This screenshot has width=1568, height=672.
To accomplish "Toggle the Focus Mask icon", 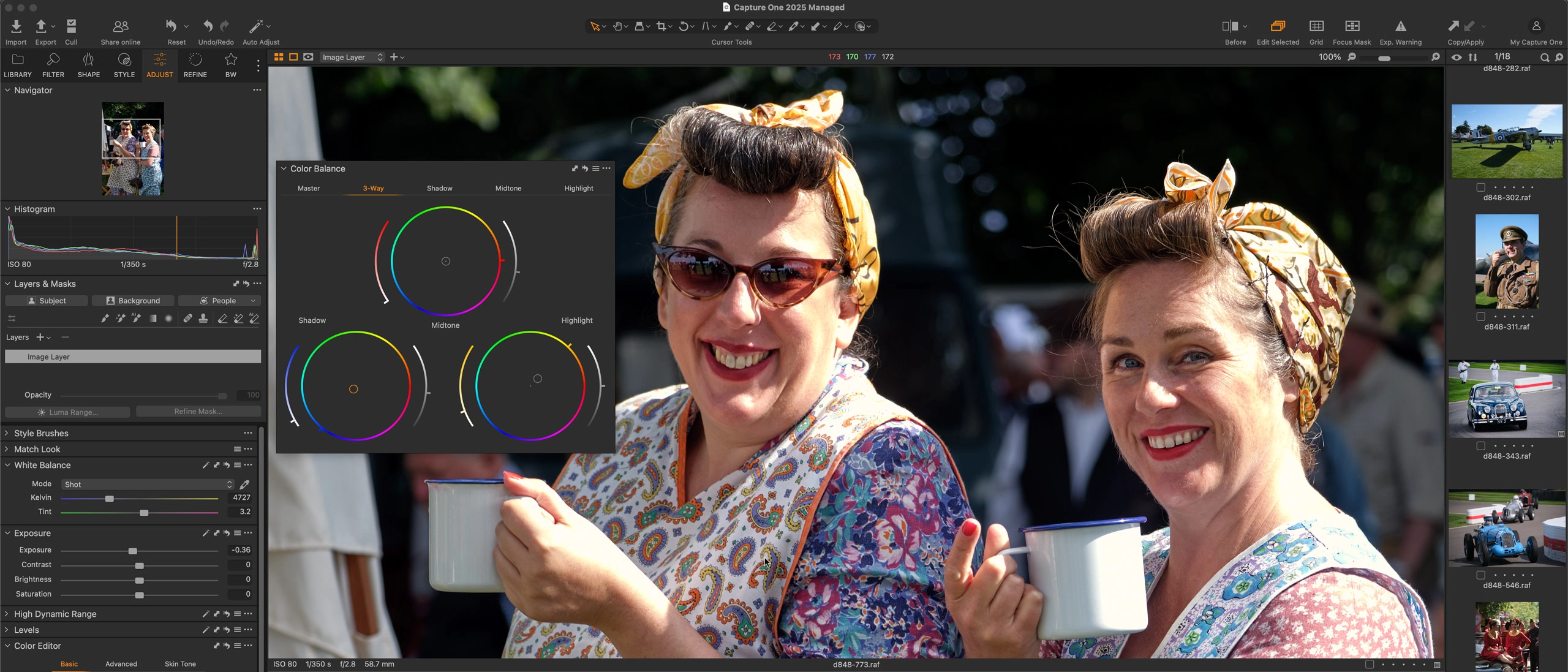I will coord(1351,26).
